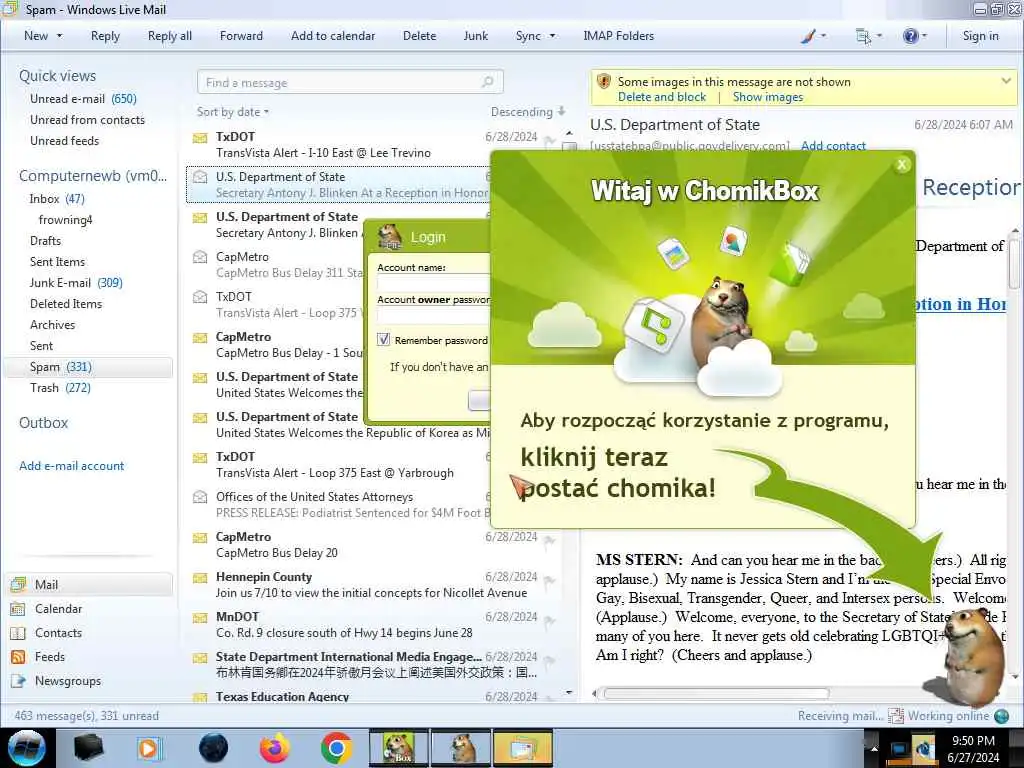Click the flag icon on Hennepin County message
The width and height of the screenshot is (1024, 768).
(550, 581)
